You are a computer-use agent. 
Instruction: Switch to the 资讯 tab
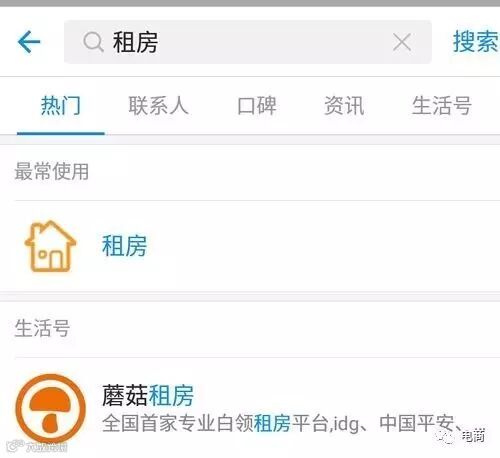[x=344, y=106]
